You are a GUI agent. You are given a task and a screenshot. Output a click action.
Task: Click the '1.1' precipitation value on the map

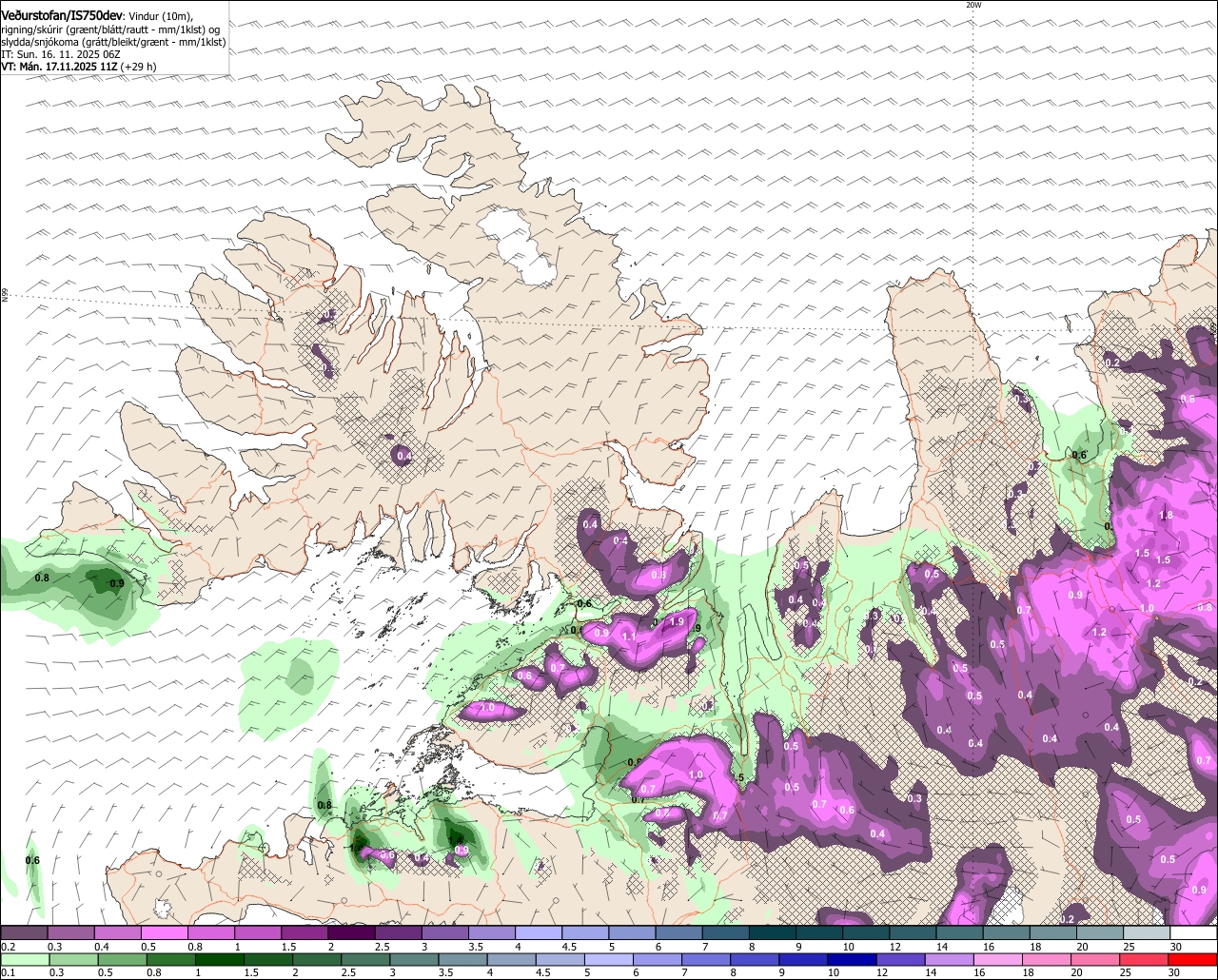click(628, 637)
